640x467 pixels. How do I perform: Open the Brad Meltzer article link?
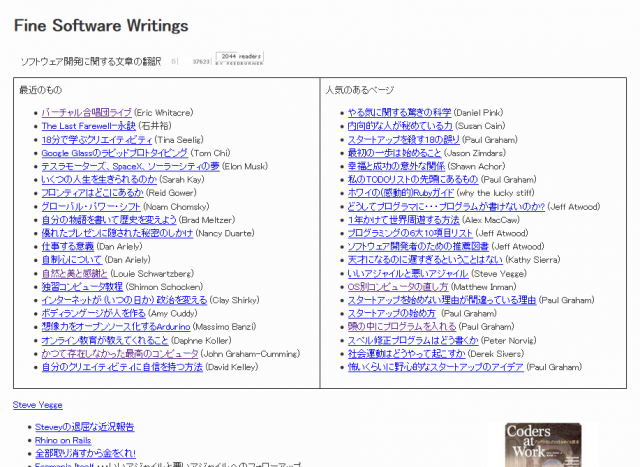click(109, 220)
